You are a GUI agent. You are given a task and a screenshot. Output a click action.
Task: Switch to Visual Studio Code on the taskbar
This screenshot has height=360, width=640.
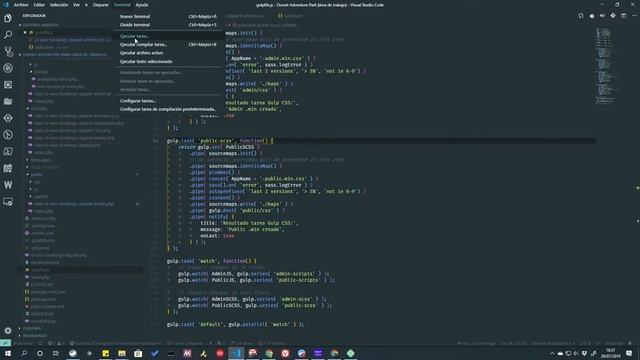[x=236, y=353]
